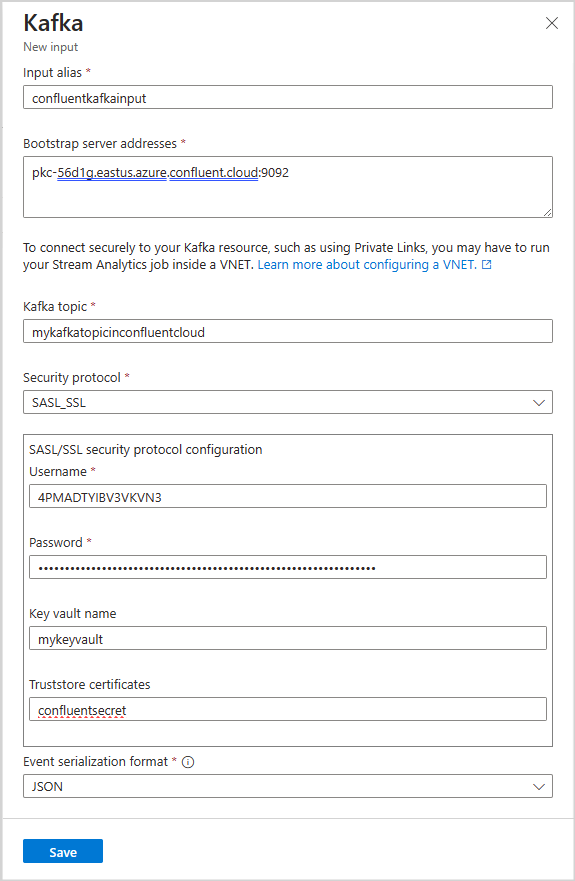This screenshot has width=575, height=881.
Task: Click the external link icon after VNET
Action: coord(487,265)
